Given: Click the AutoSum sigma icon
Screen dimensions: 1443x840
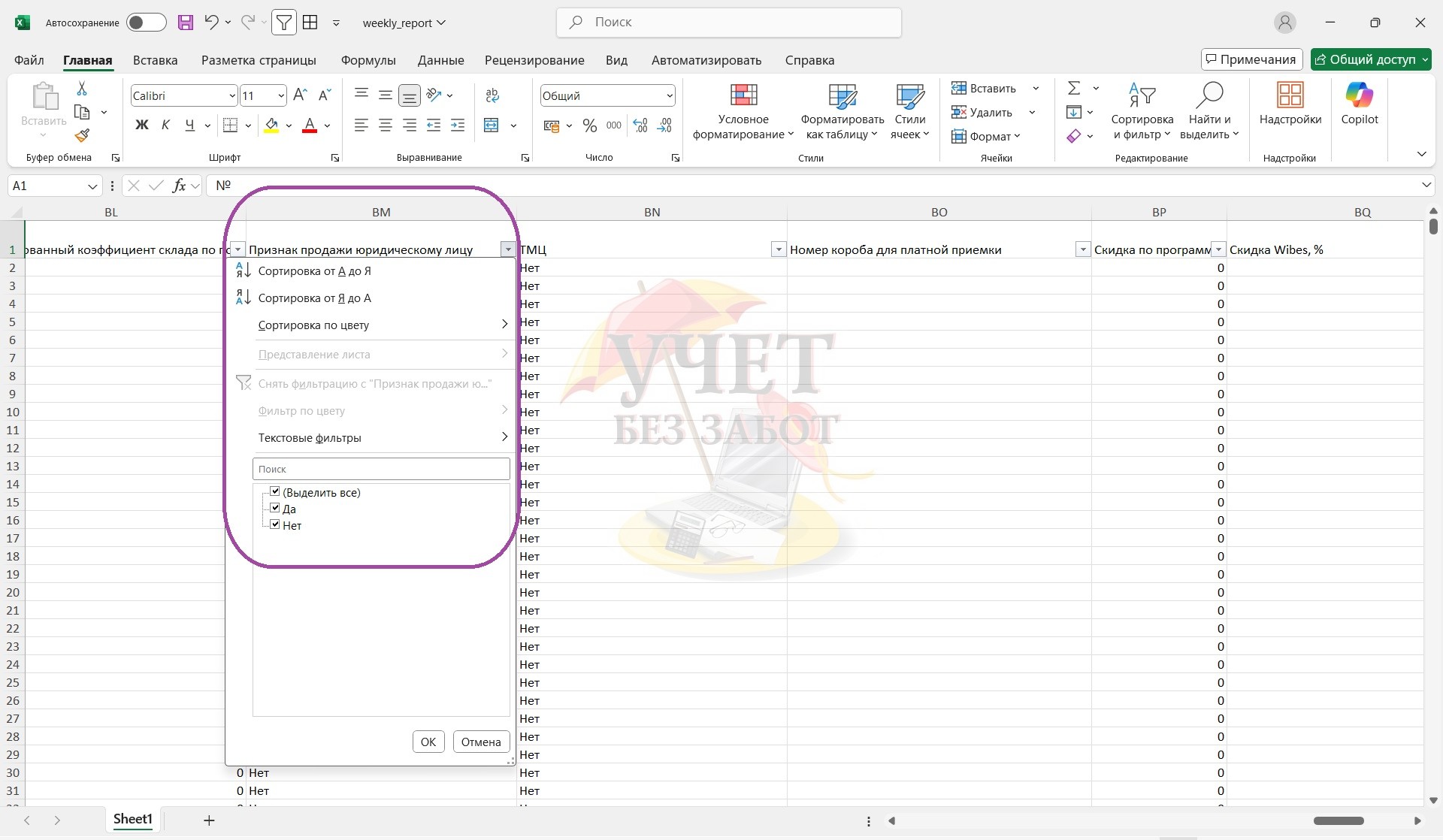Looking at the screenshot, I should [1074, 89].
